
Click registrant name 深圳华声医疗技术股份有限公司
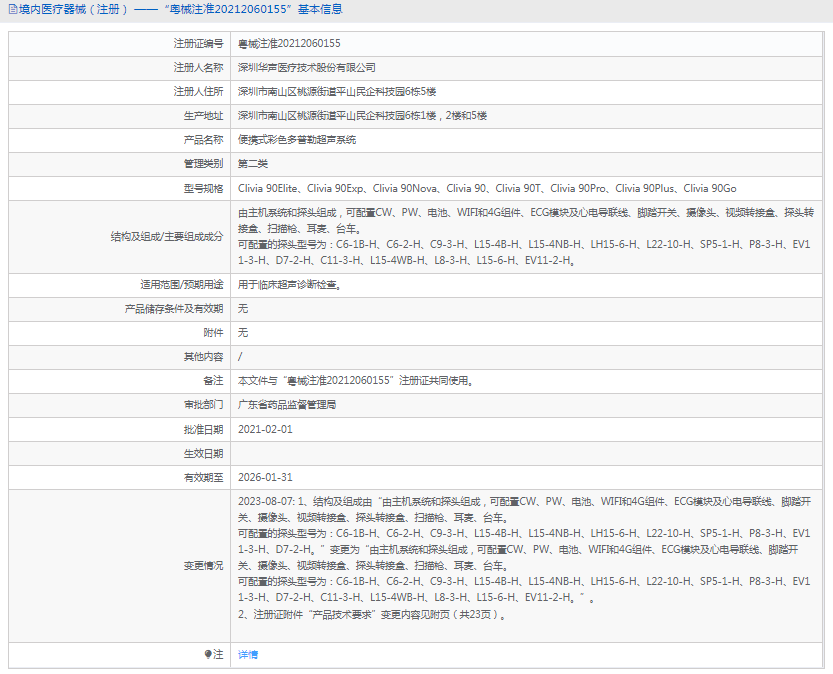307,67
